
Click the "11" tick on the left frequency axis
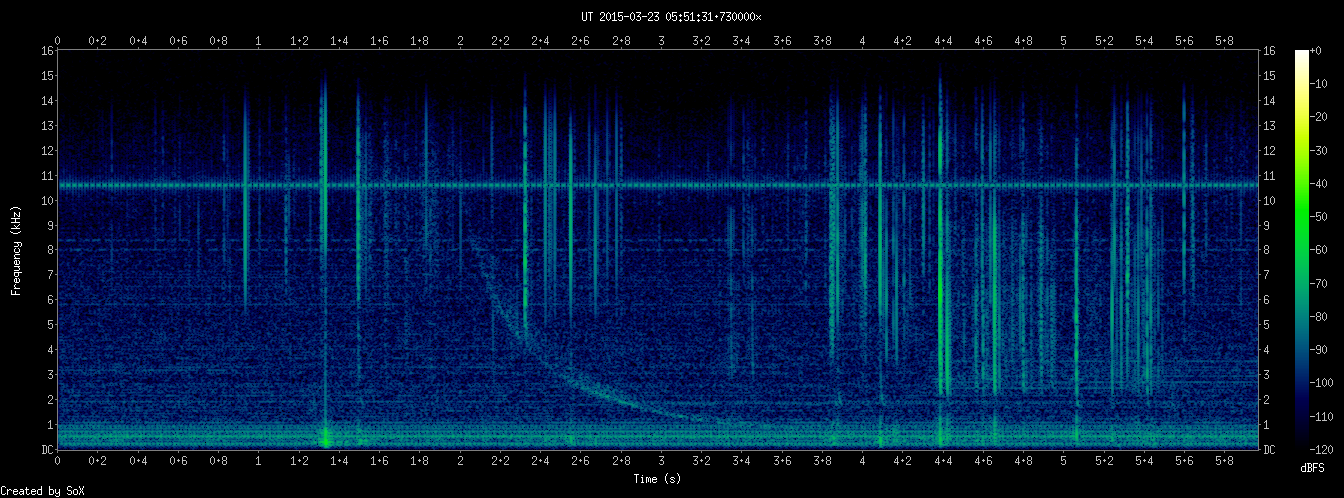(47, 175)
